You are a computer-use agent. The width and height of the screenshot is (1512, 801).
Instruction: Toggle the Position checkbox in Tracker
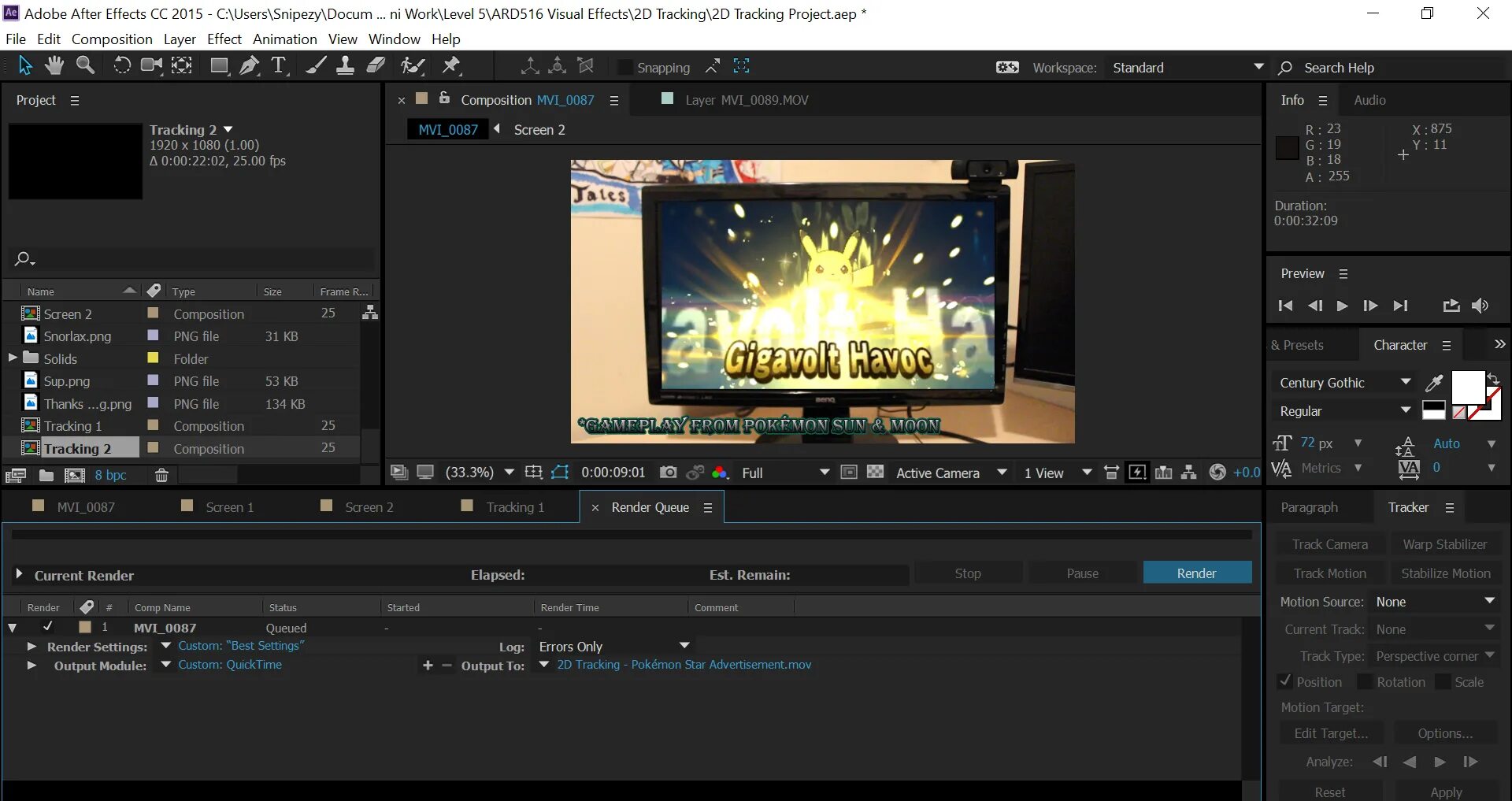coord(1285,681)
